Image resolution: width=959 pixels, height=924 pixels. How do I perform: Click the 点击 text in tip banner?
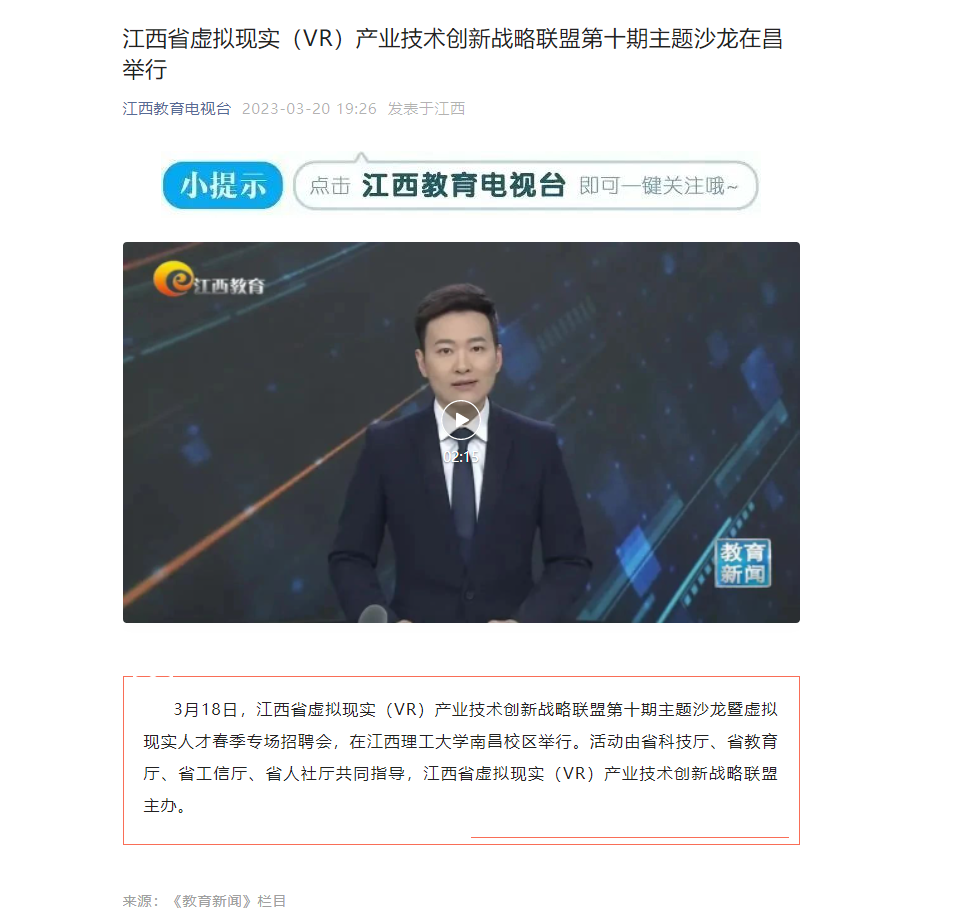point(330,186)
